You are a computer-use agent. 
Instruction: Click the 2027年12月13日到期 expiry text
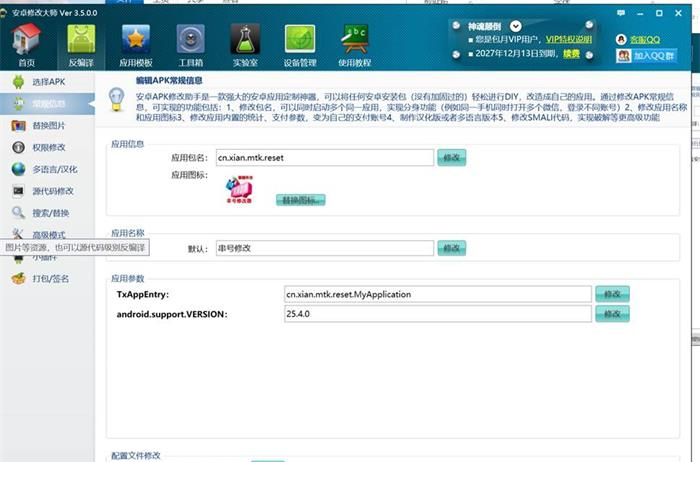(x=517, y=54)
